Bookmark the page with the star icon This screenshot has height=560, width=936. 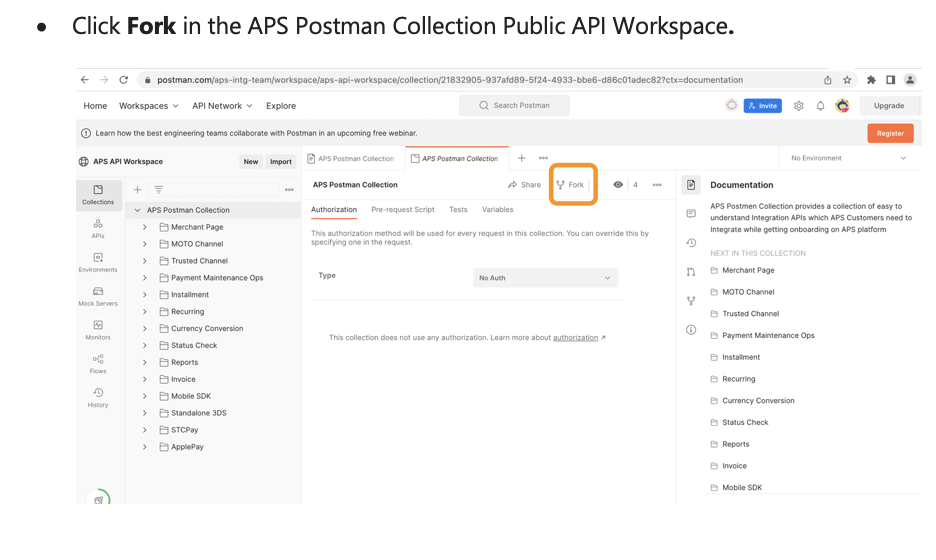coord(846,79)
